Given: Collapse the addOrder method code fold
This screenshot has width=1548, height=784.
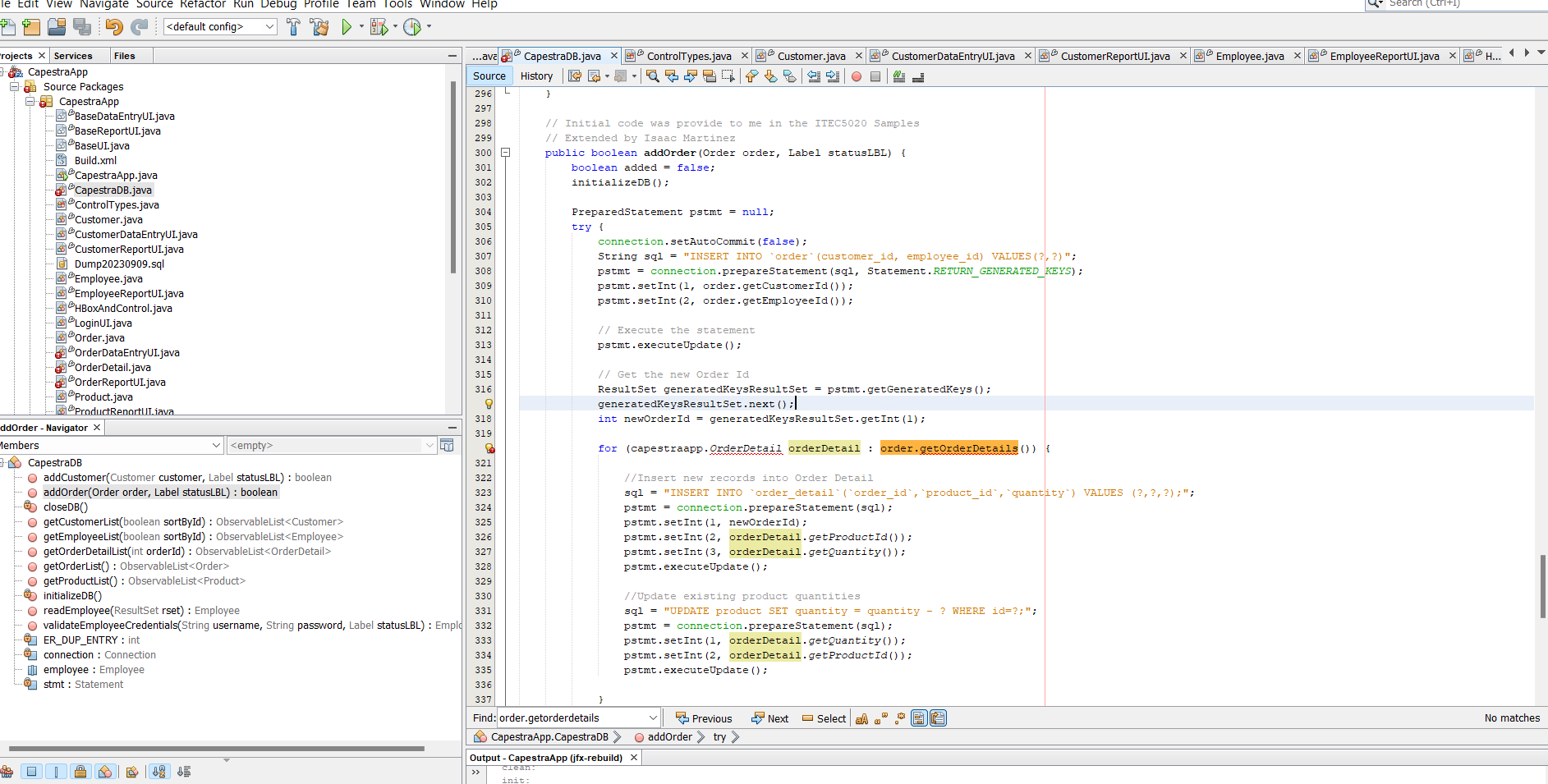Looking at the screenshot, I should [506, 153].
